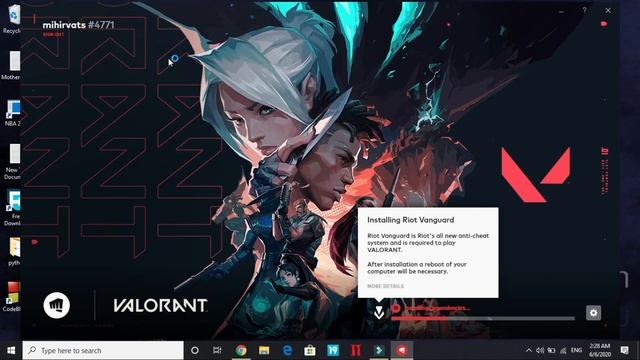Click the installation progress bar
This screenshot has width=640, height=360.
coord(483,318)
